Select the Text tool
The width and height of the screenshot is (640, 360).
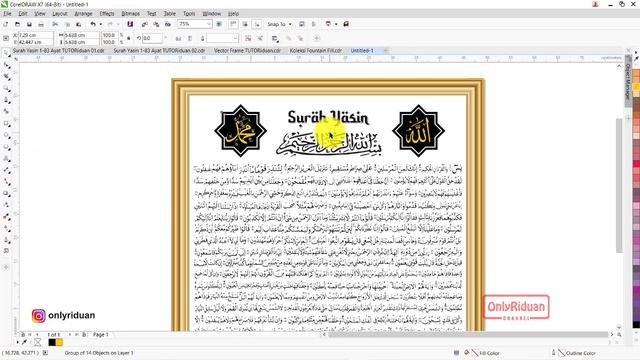6,158
